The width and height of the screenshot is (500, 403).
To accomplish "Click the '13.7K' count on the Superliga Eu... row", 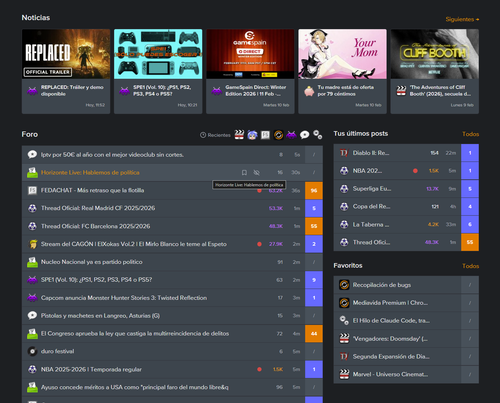I will click(x=432, y=189).
